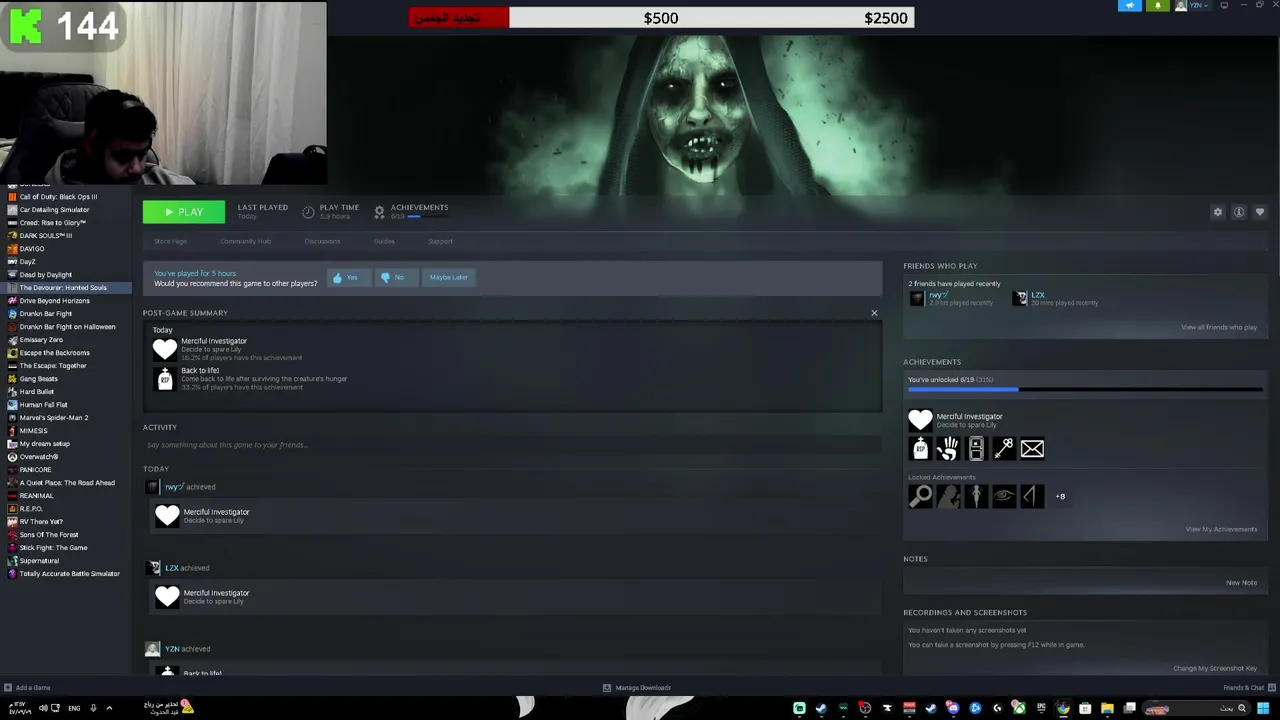
Task: Click the achievements progress bar
Action: [1085, 390]
